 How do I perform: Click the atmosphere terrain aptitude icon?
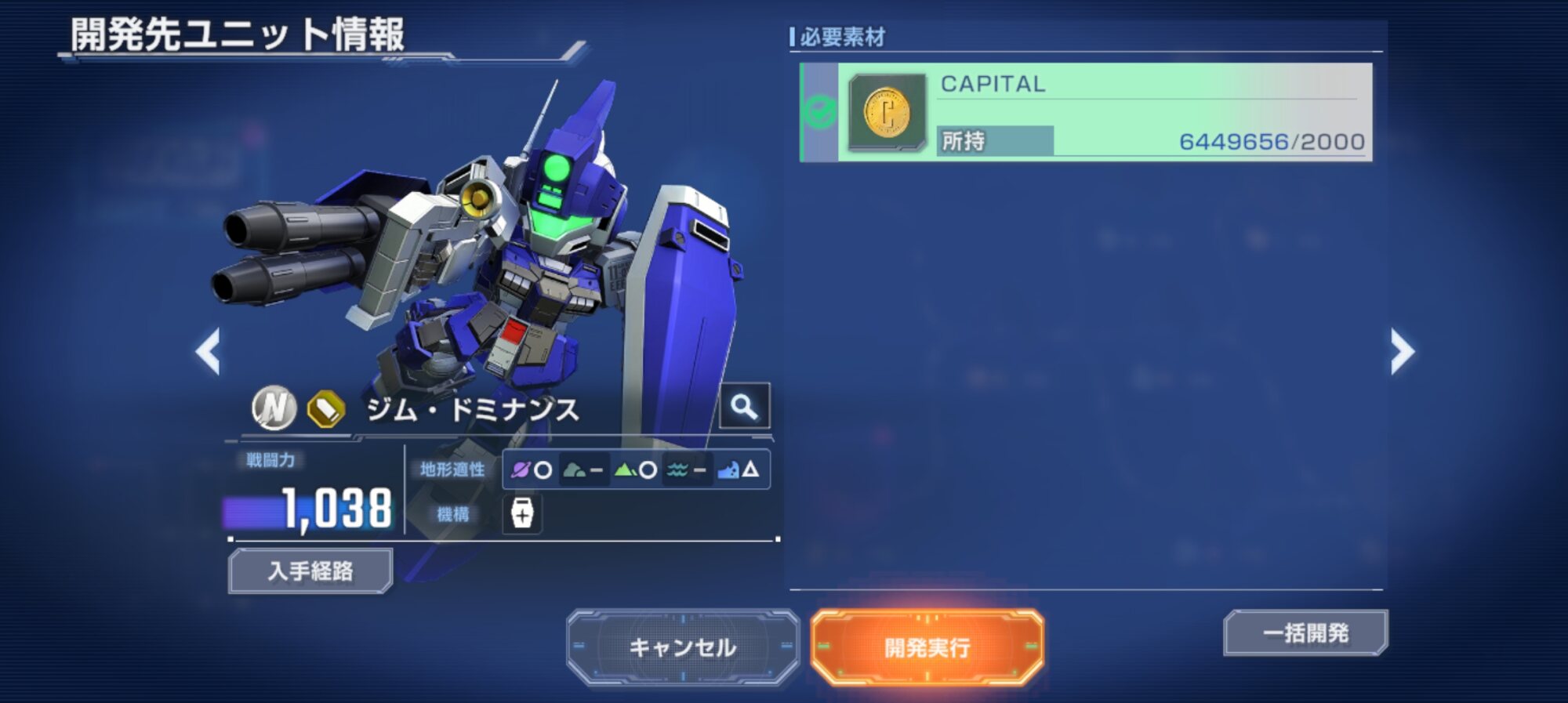coord(574,469)
